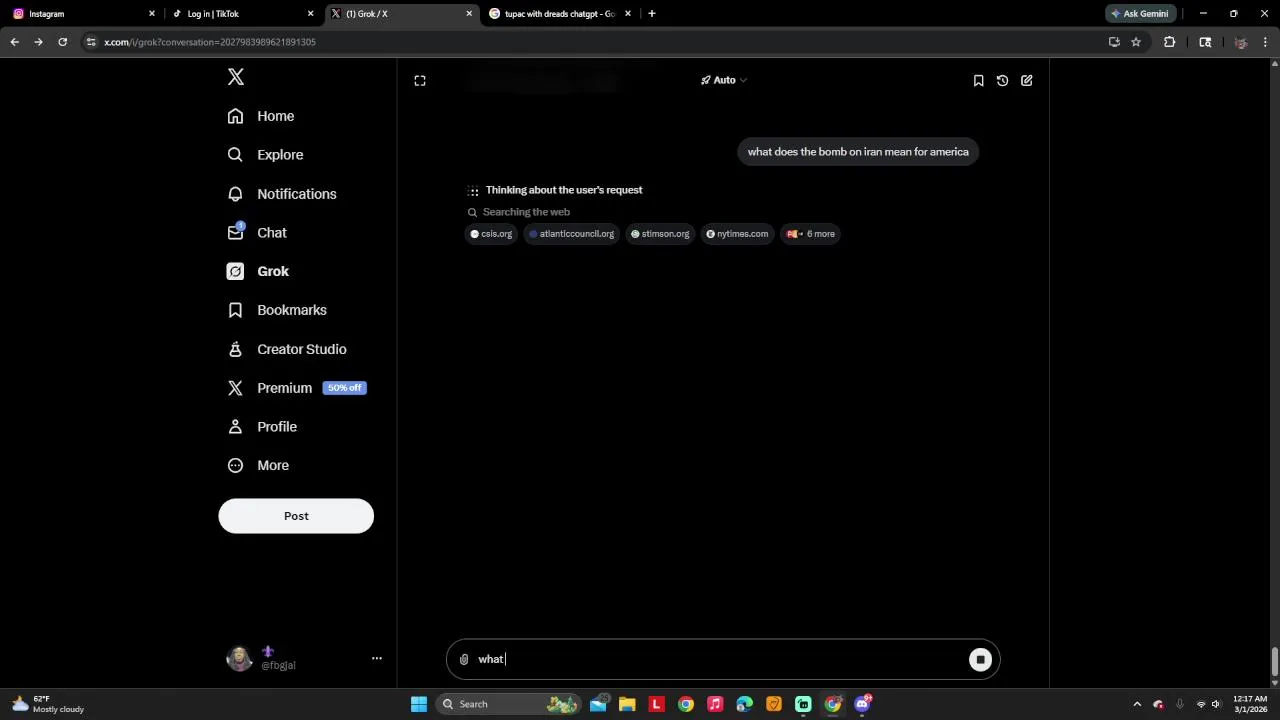The width and height of the screenshot is (1280, 720).
Task: Go forward in browser history
Action: 38,42
